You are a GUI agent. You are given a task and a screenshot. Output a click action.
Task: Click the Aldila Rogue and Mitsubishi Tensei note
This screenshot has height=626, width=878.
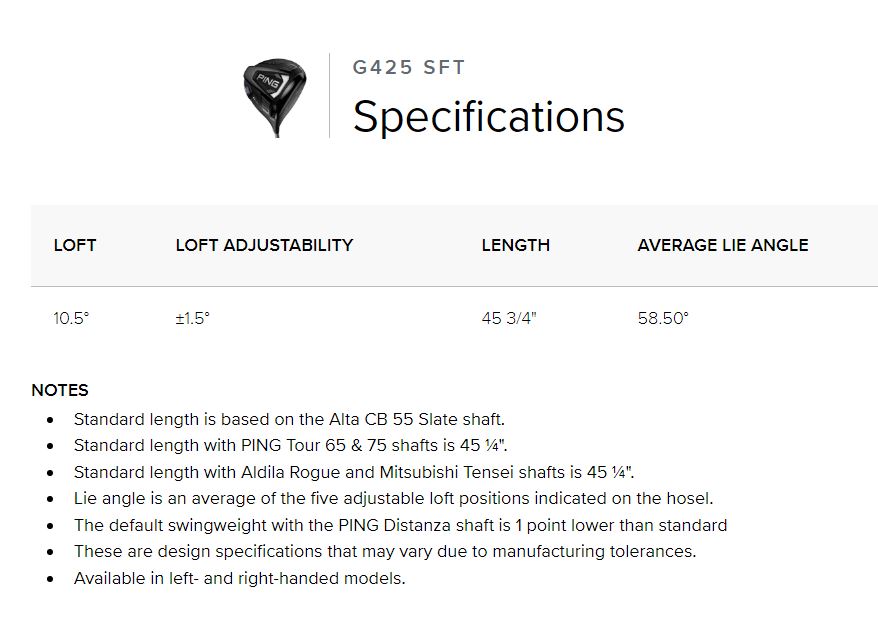click(x=353, y=472)
